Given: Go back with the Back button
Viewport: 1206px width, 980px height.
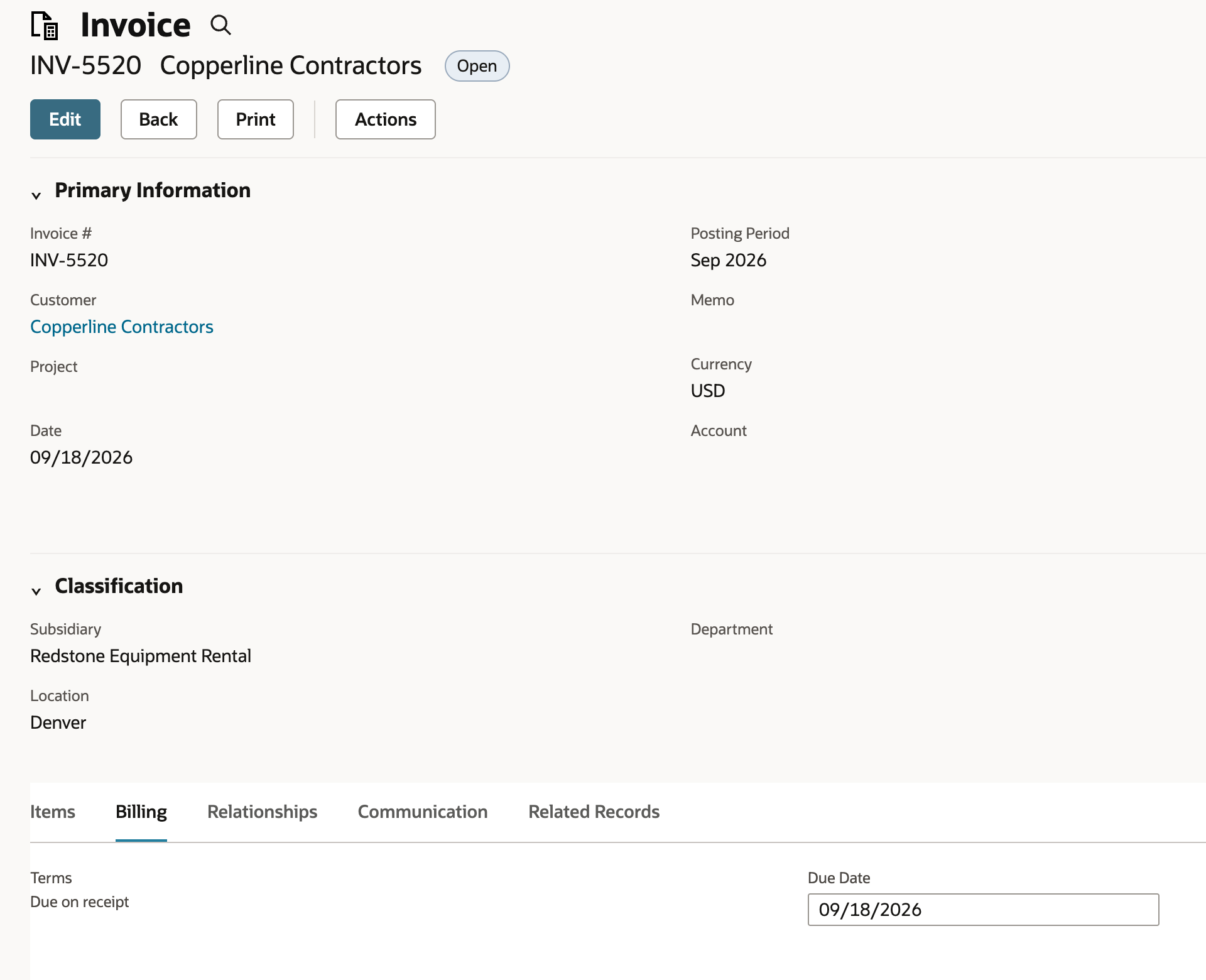Looking at the screenshot, I should point(159,119).
